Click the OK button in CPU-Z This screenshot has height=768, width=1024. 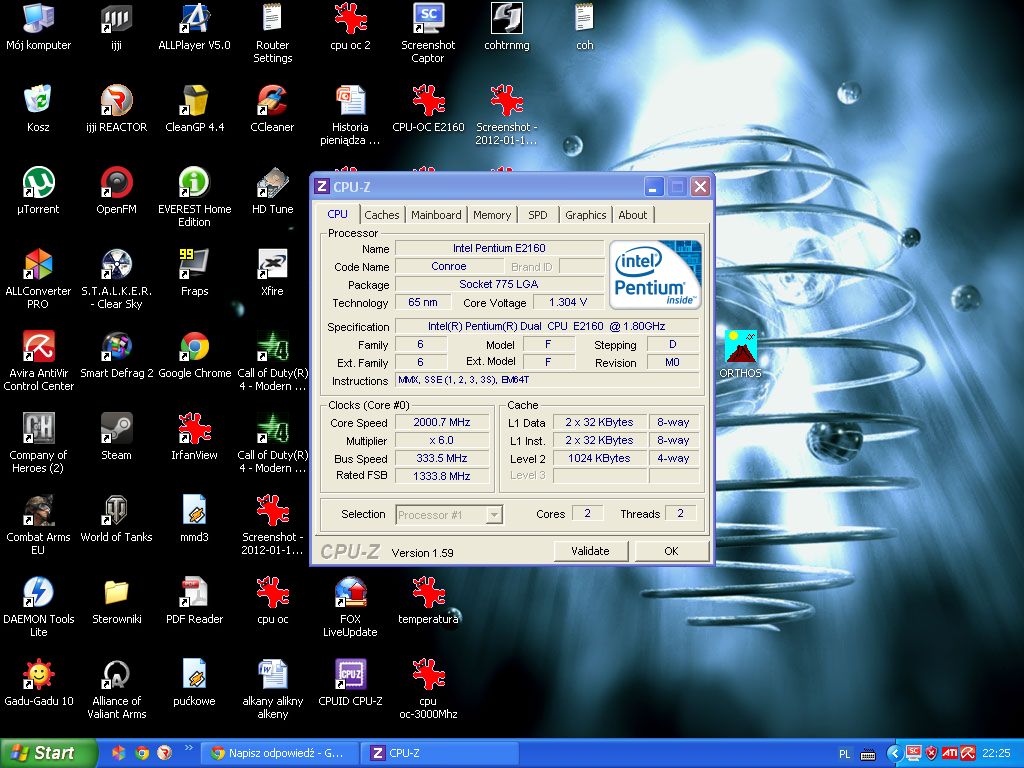click(x=671, y=551)
